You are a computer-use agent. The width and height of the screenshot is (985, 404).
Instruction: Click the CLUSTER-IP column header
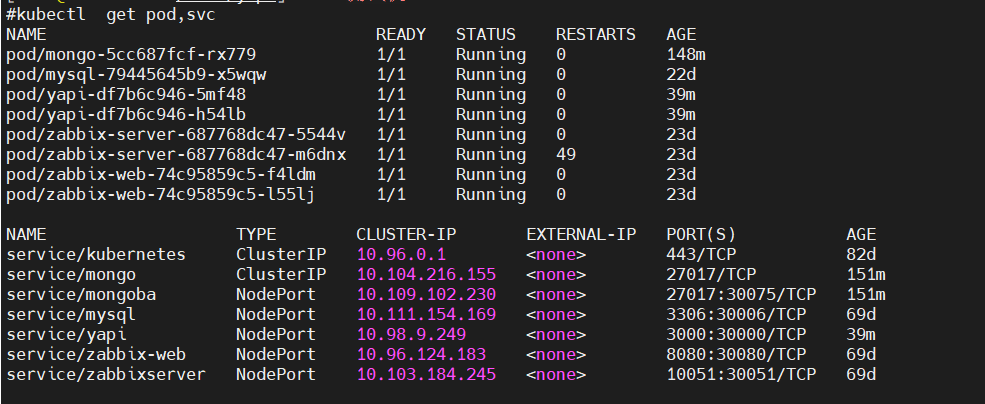coord(406,235)
